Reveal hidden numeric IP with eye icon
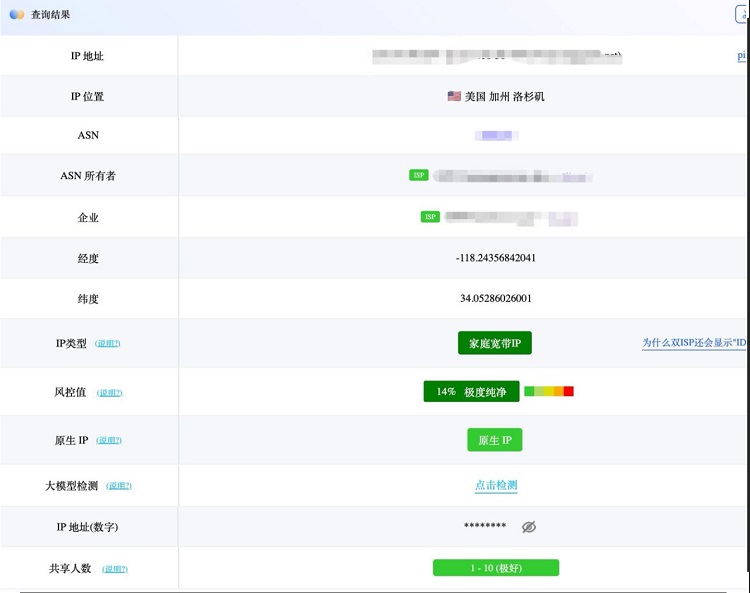The height and width of the screenshot is (593, 750). coord(529,527)
